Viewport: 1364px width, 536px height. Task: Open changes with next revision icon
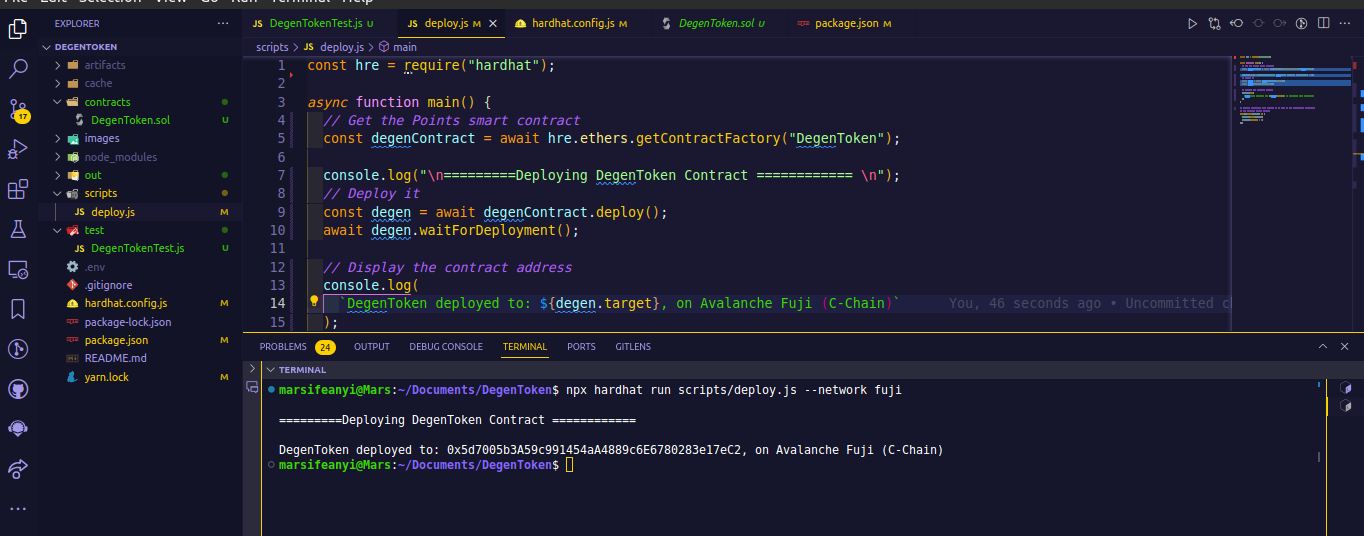(1280, 23)
